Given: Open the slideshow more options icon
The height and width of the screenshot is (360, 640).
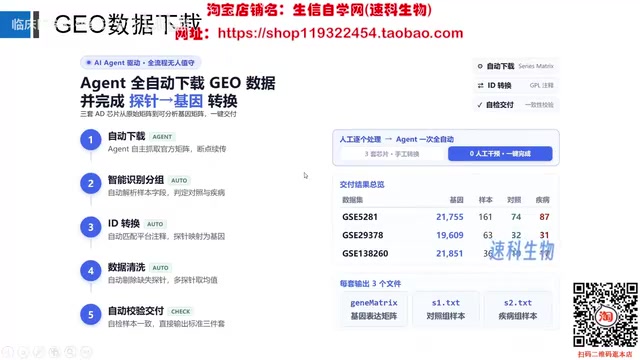Looking at the screenshot, I should [x=86, y=351].
